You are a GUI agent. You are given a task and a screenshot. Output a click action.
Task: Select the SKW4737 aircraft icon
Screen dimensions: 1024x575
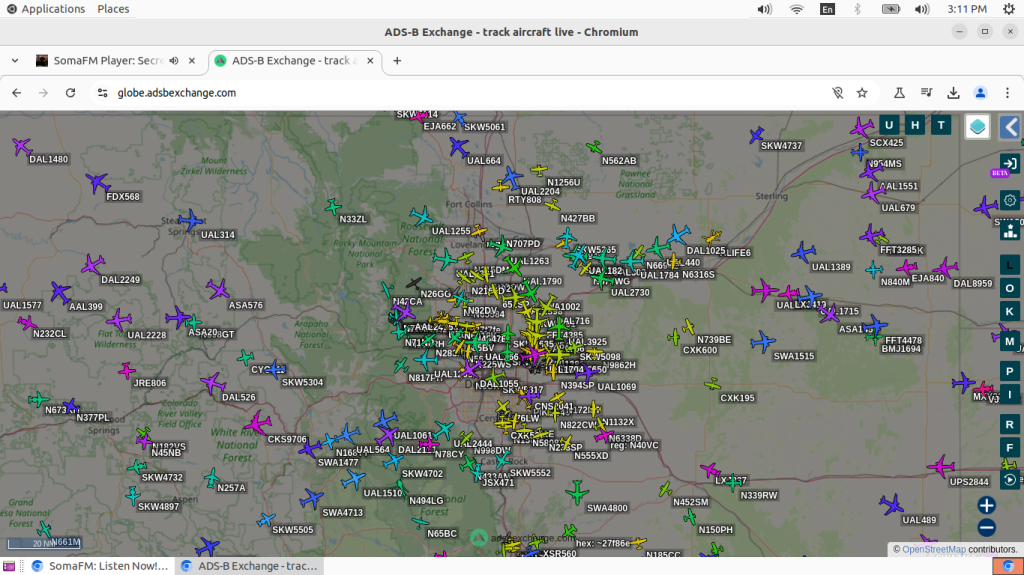click(756, 136)
